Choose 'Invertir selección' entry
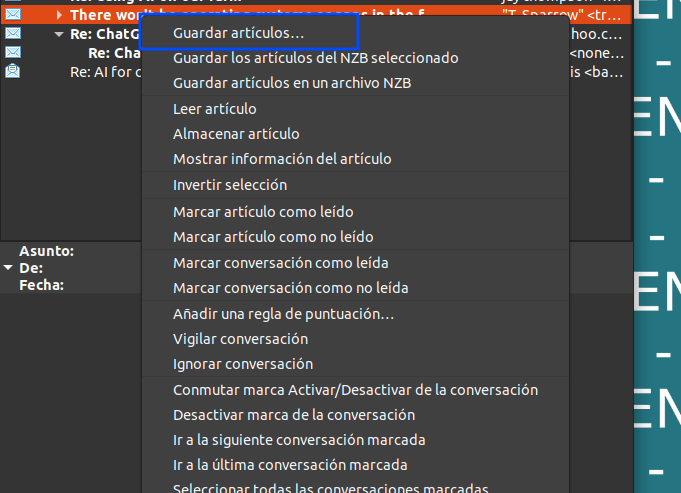 tap(355, 185)
